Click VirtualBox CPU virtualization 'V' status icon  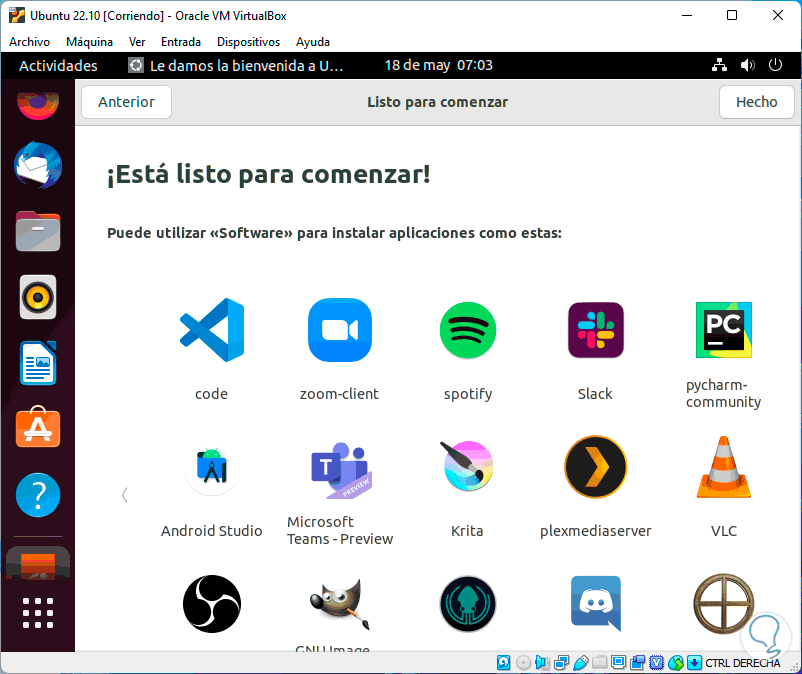pyautogui.click(x=657, y=663)
